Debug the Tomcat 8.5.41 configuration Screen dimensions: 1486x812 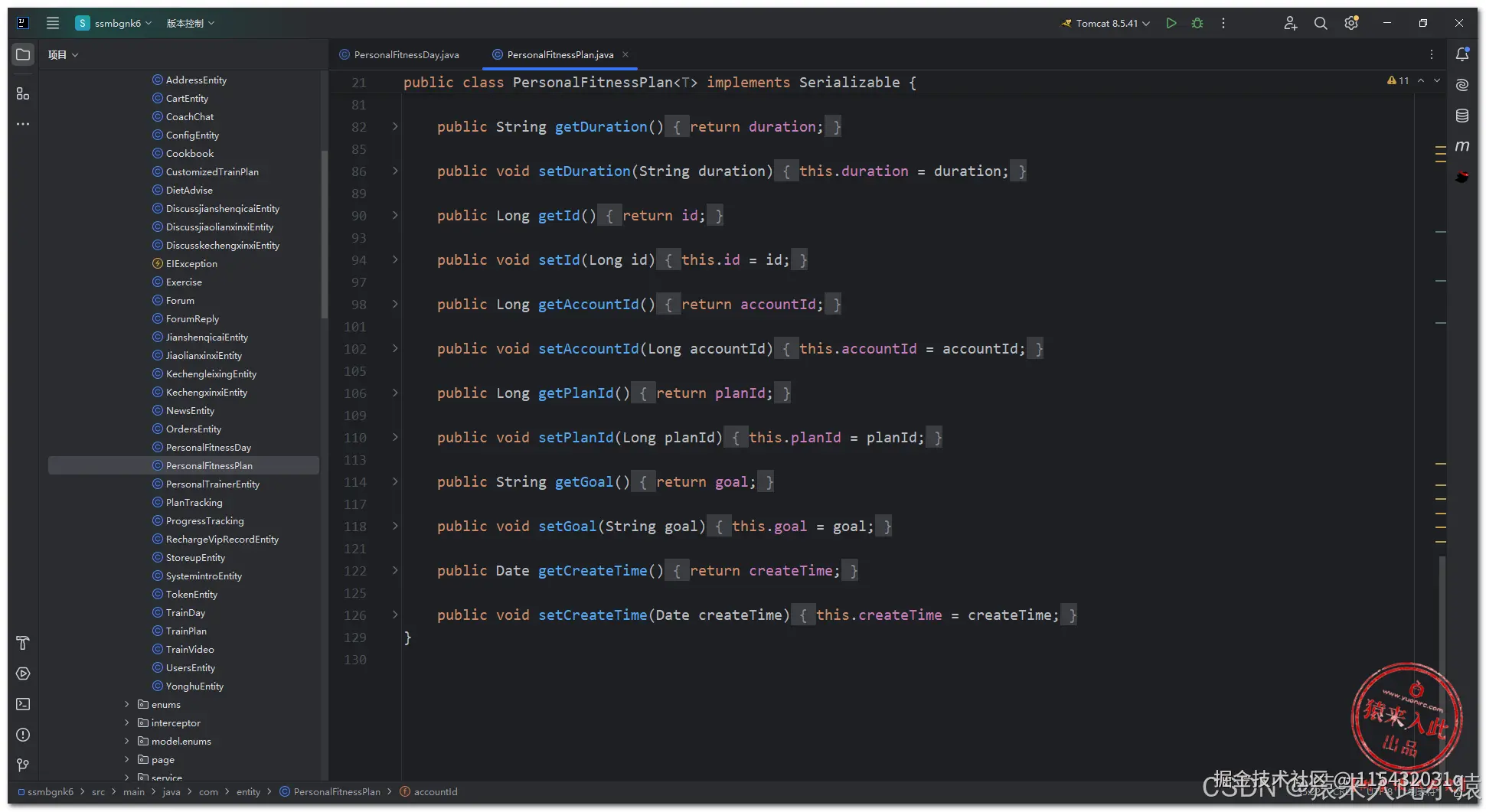click(x=1197, y=23)
